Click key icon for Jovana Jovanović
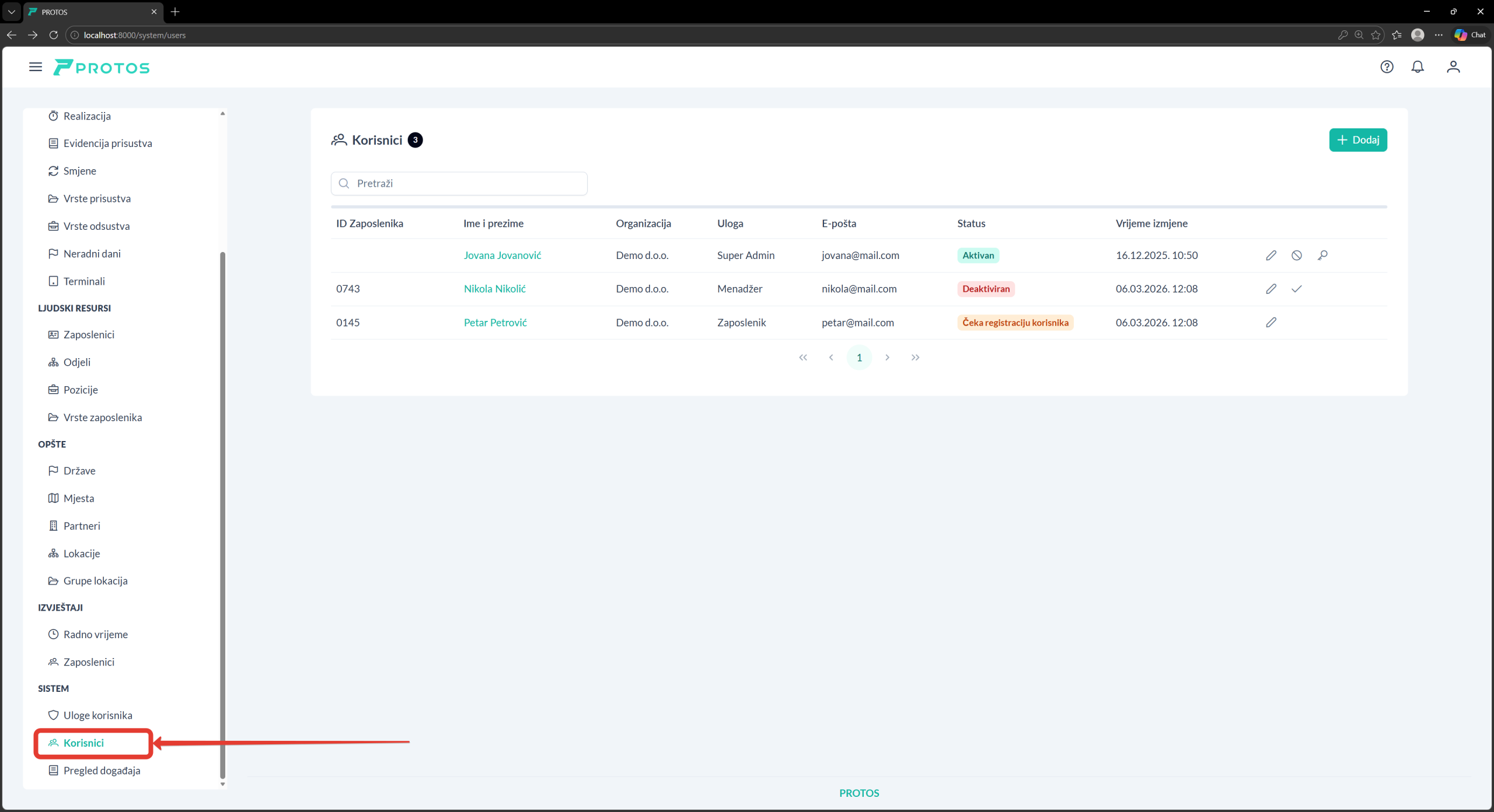This screenshot has height=812, width=1494. click(1322, 256)
